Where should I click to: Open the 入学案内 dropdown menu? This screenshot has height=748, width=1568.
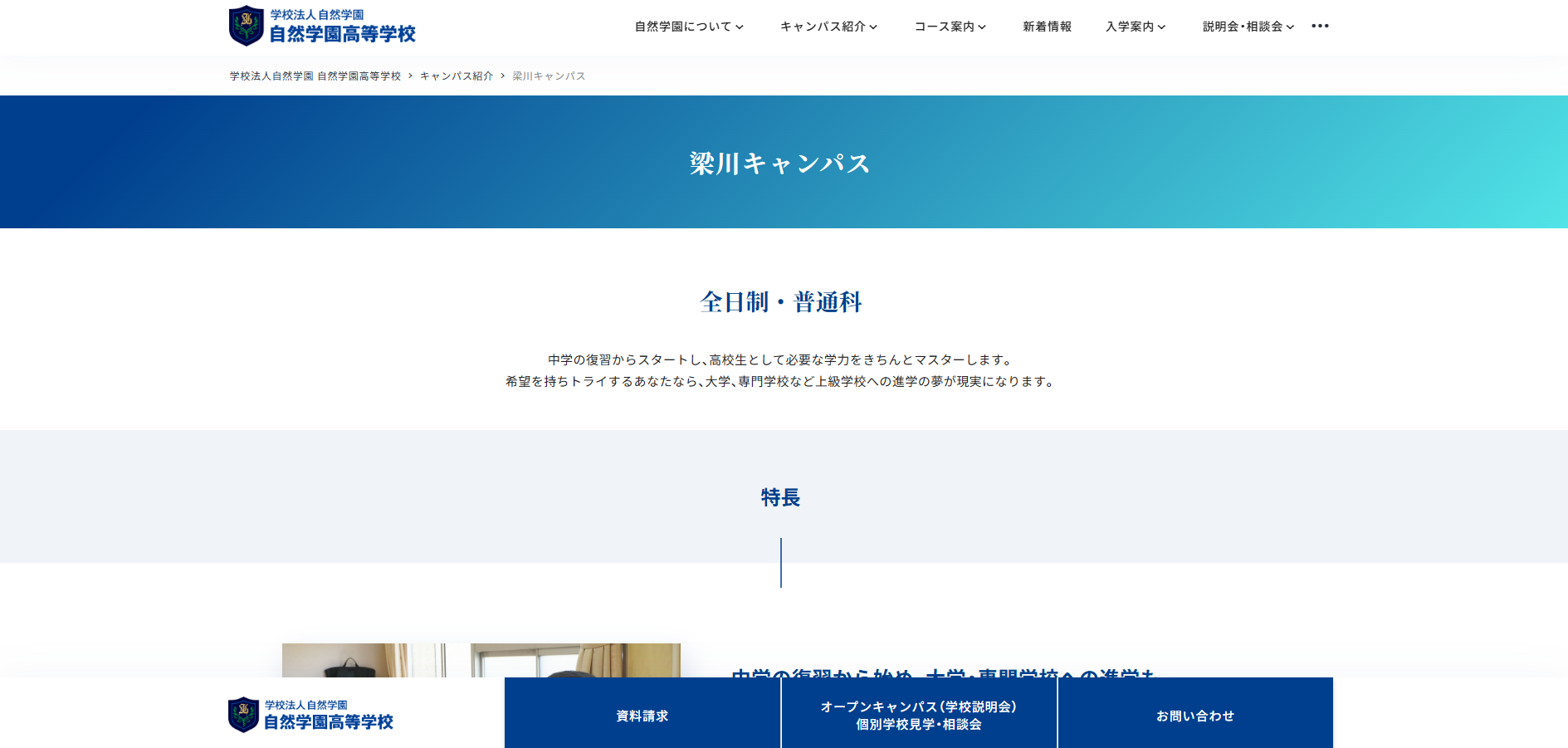[1135, 27]
